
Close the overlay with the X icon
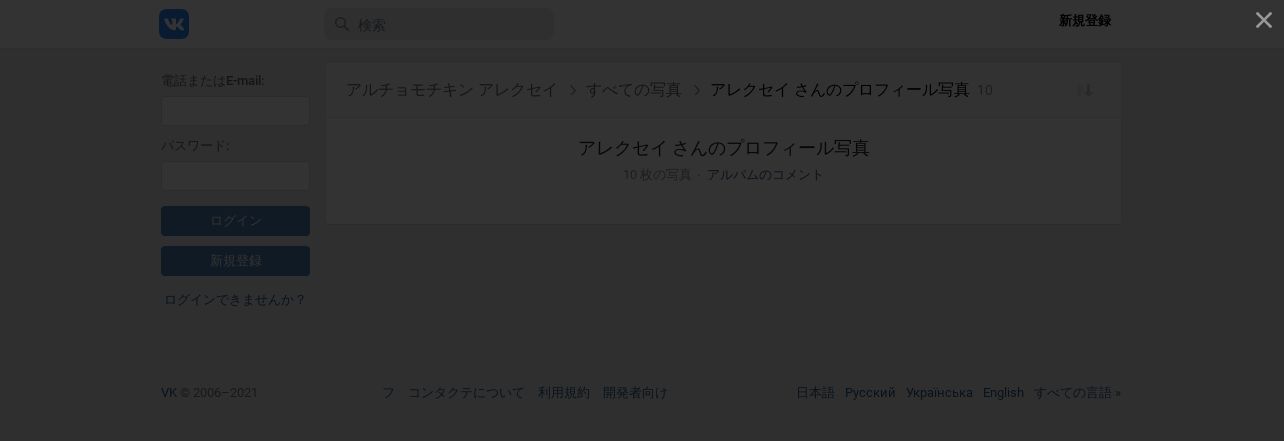click(1264, 20)
